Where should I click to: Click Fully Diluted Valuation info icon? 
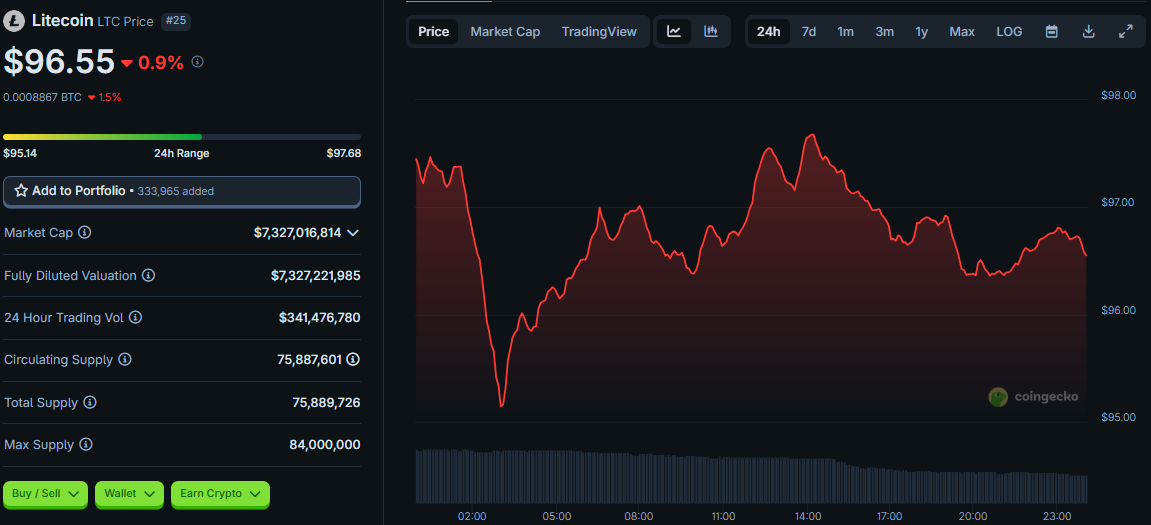click(148, 275)
